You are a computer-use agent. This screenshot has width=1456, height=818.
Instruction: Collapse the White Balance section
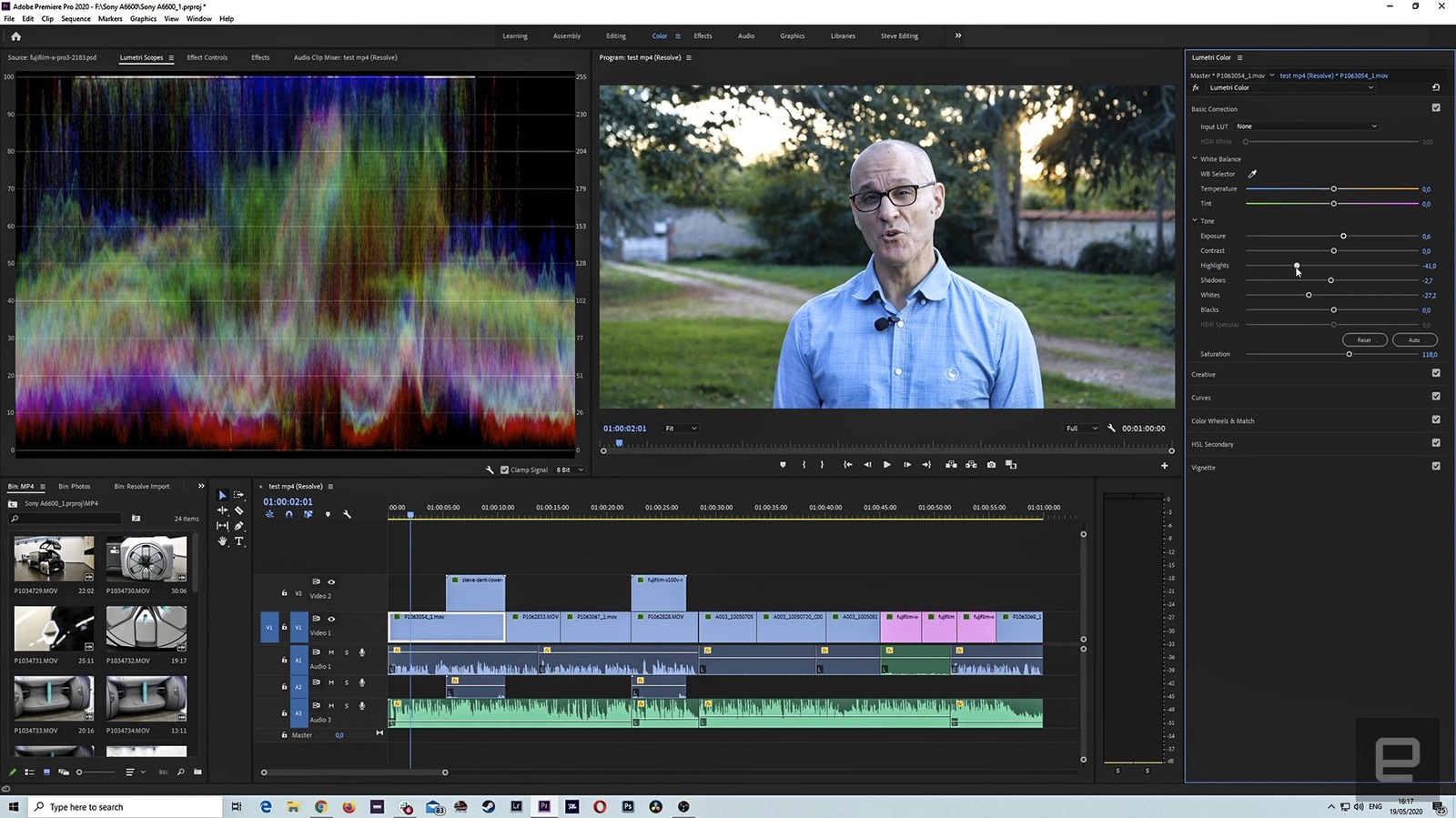(1195, 159)
